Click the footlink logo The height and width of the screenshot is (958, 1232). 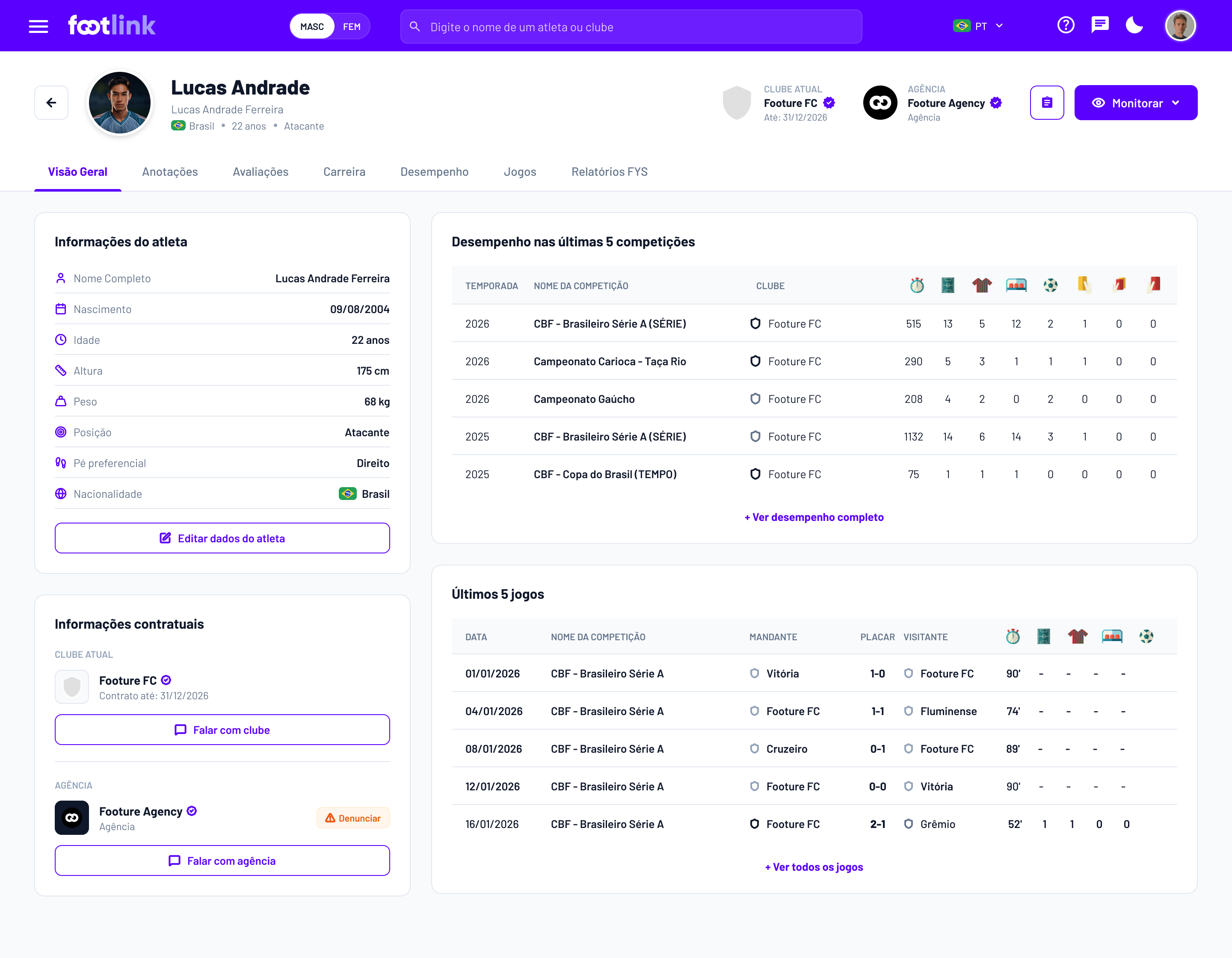112,25
